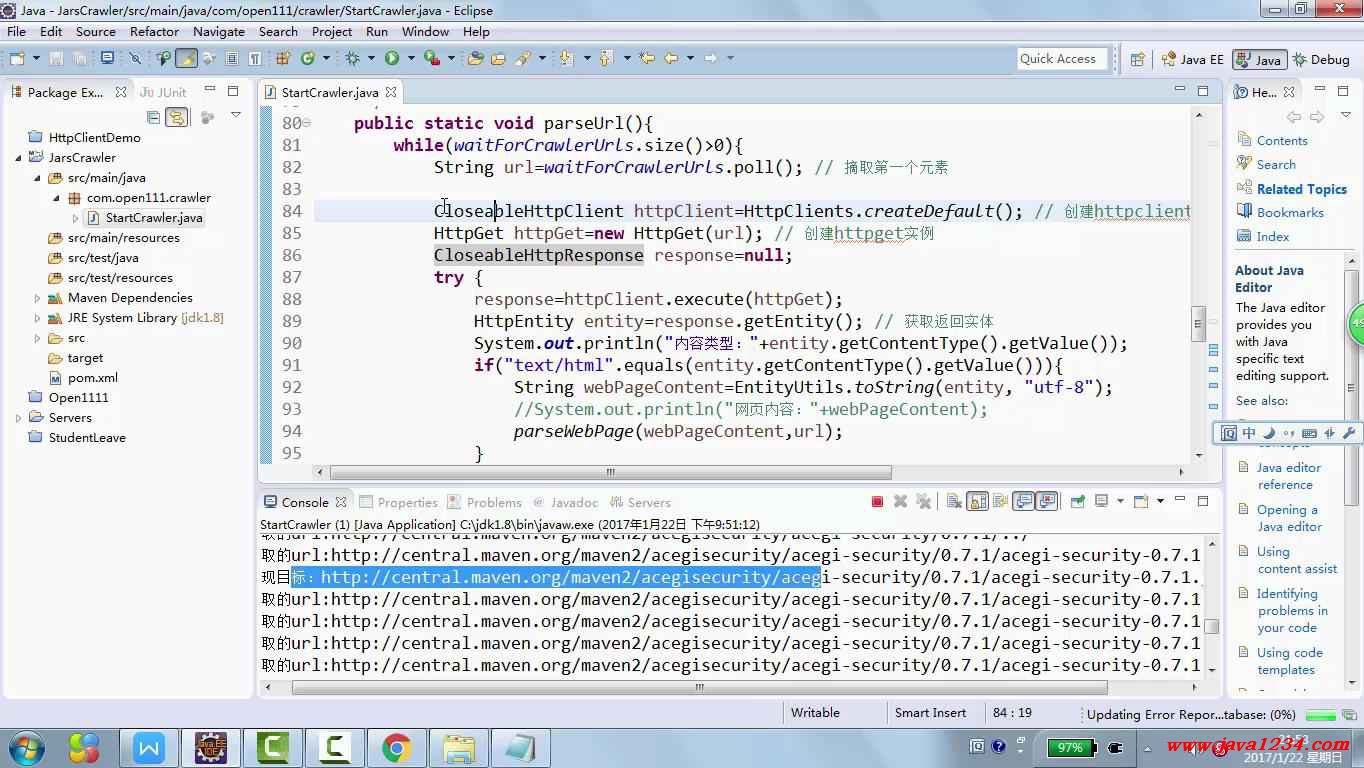Toggle Scroll Lock in Console toolbar

click(x=977, y=501)
